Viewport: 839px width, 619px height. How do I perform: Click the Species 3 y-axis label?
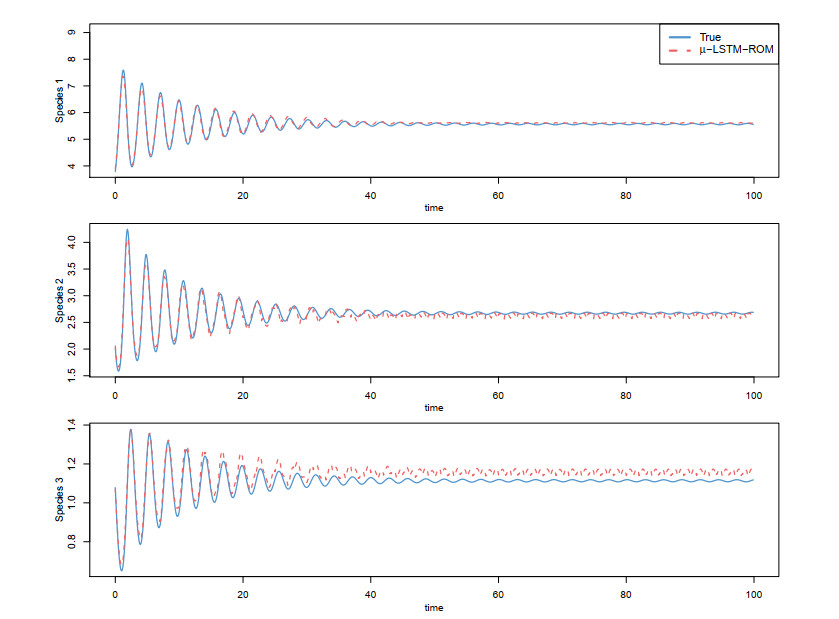click(60, 500)
